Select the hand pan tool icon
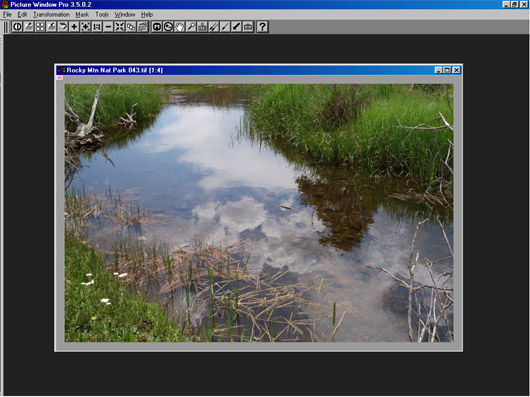The image size is (530, 397). 179,27
